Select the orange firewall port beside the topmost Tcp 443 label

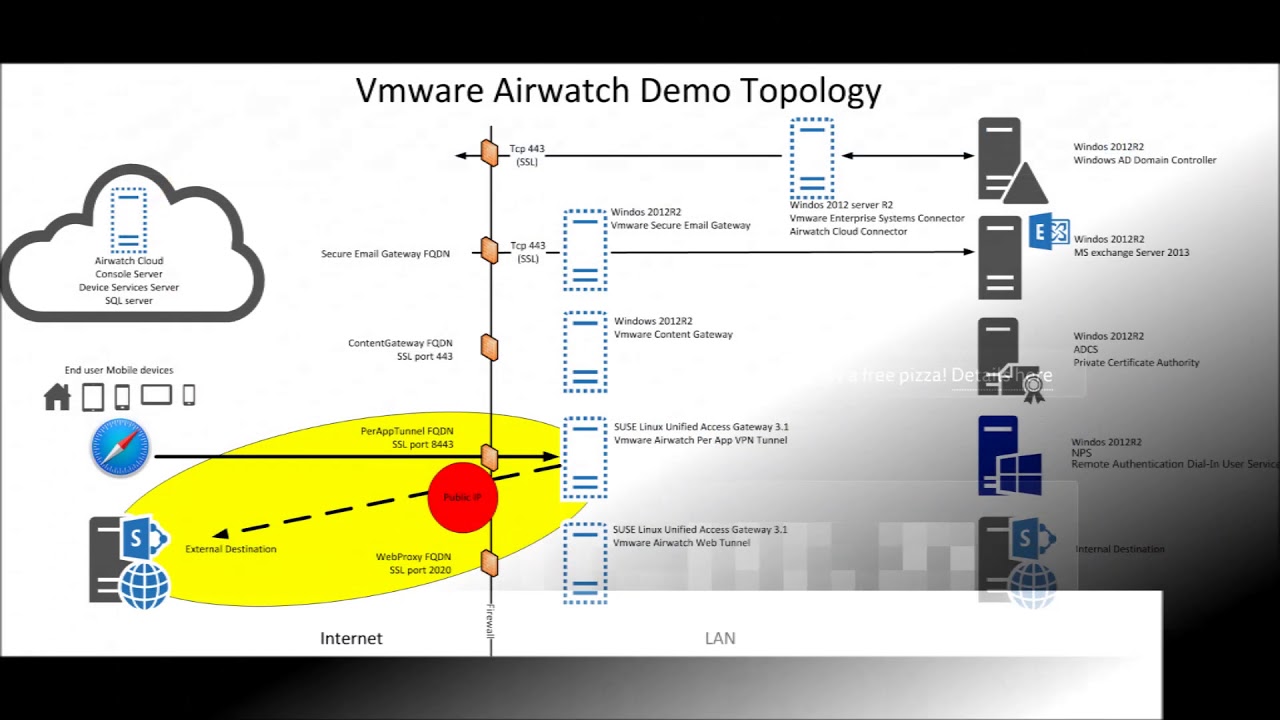point(489,153)
